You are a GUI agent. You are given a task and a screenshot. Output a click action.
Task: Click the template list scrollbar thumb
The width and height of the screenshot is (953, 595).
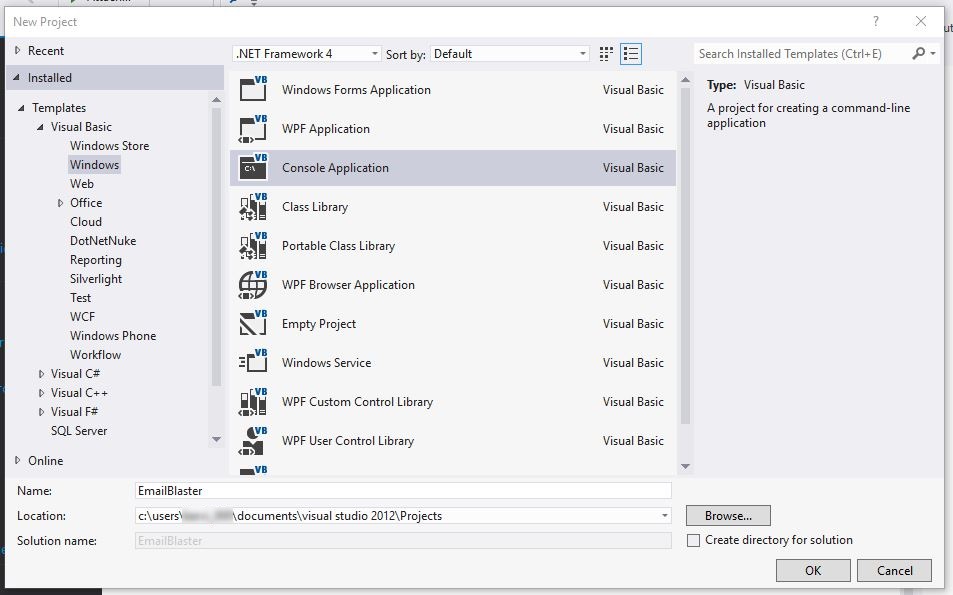[x=685, y=255]
